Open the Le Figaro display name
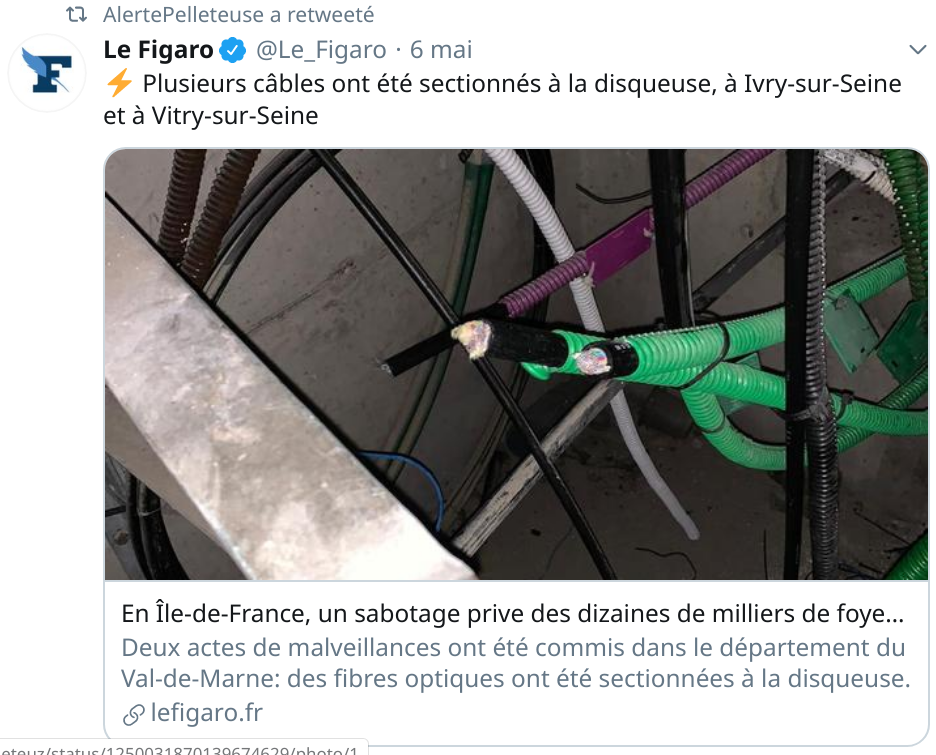 point(158,50)
